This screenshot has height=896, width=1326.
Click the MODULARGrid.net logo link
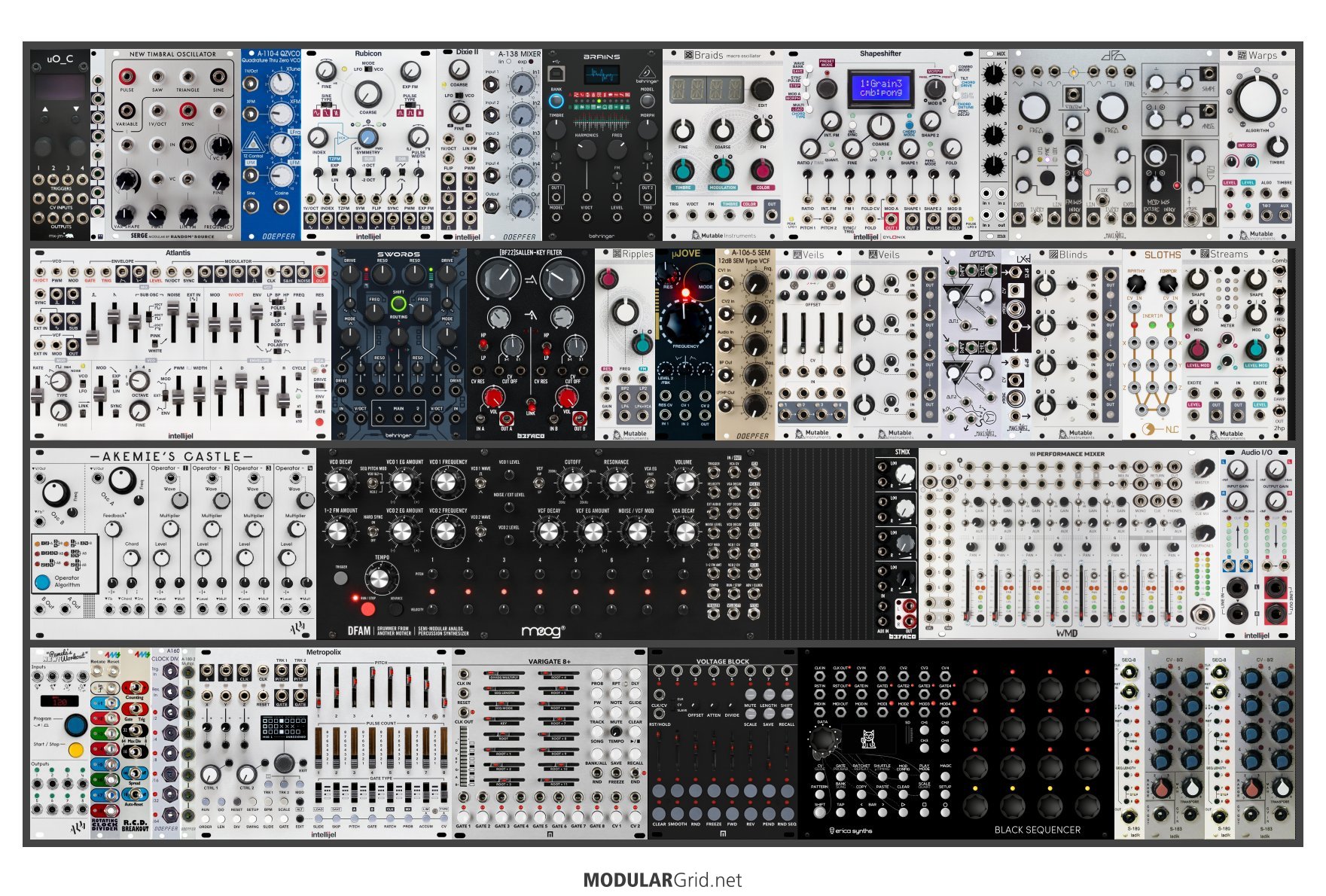coord(662,880)
